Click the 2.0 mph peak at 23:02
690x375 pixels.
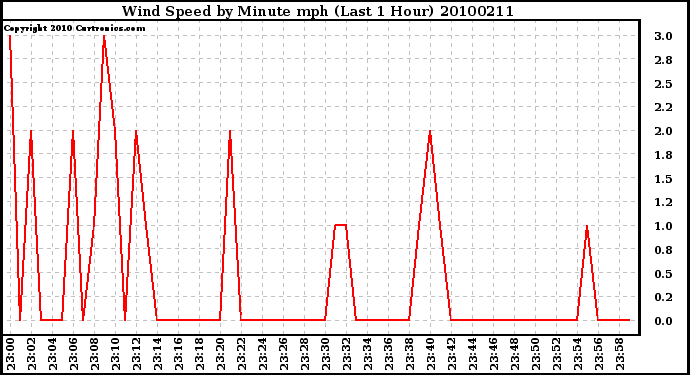(x=31, y=132)
